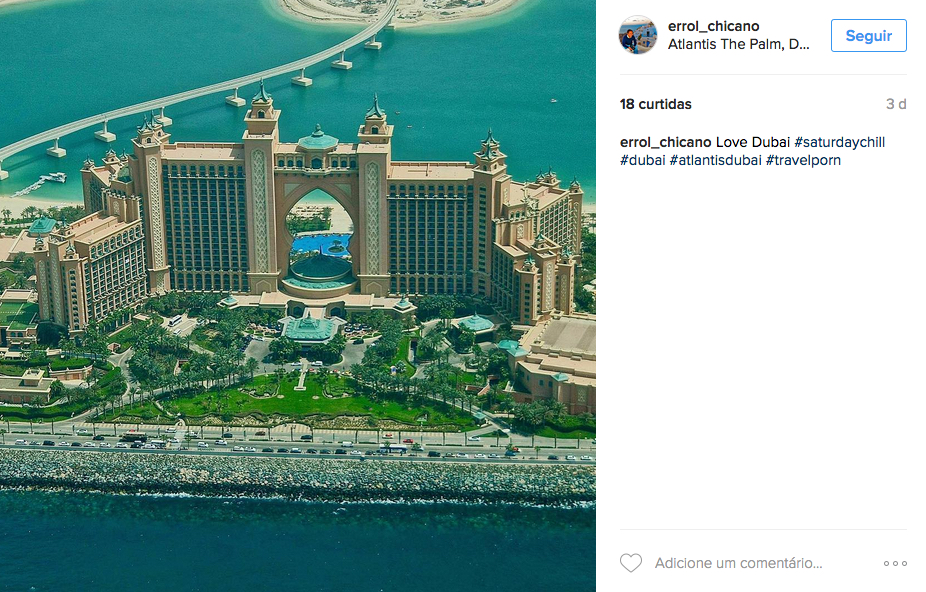Viewport: 926px width, 592px height.
Task: Open the errol_chicano username in the header
Action: [x=713, y=26]
